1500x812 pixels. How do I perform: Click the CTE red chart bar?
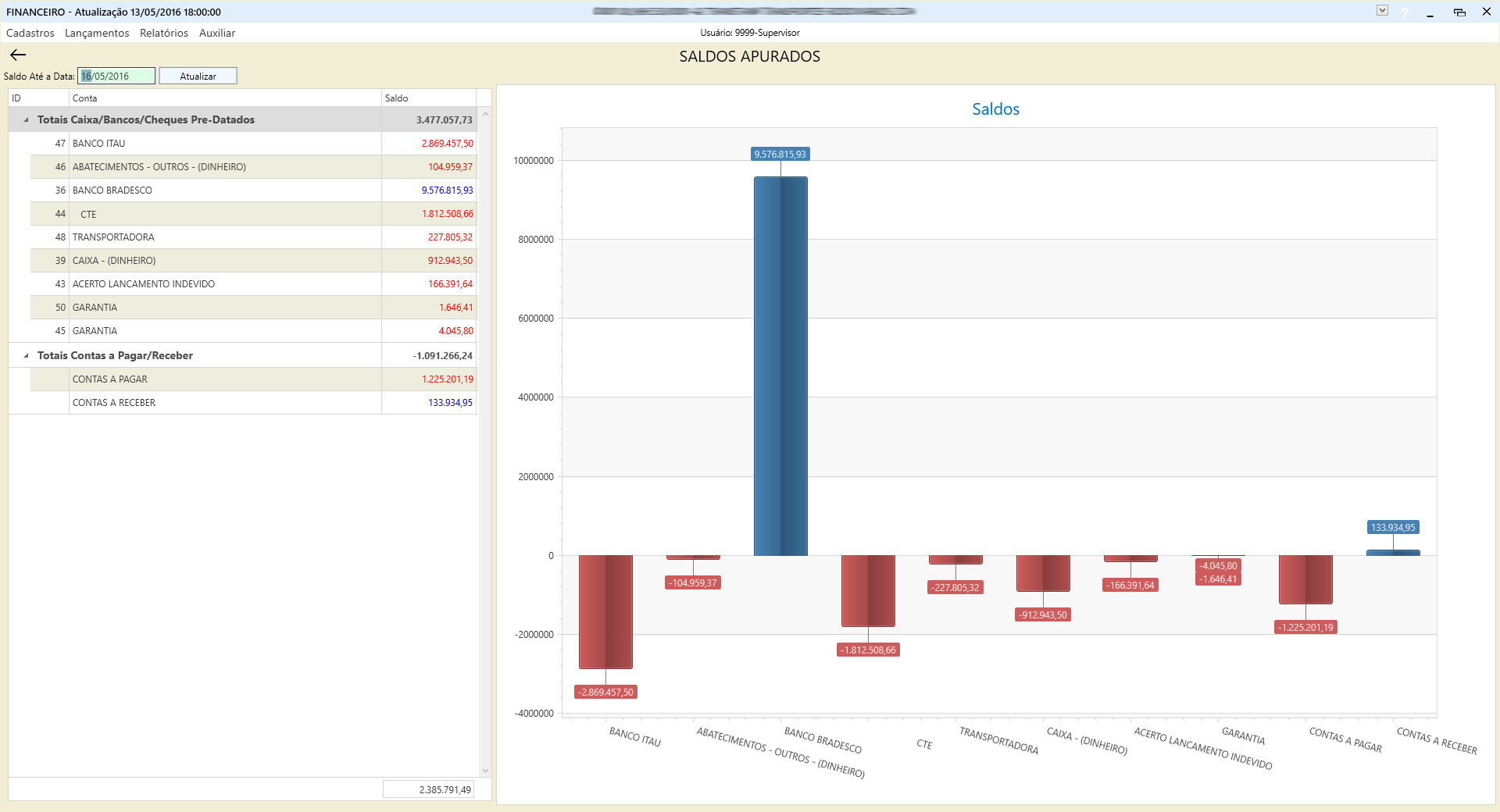coord(868,591)
